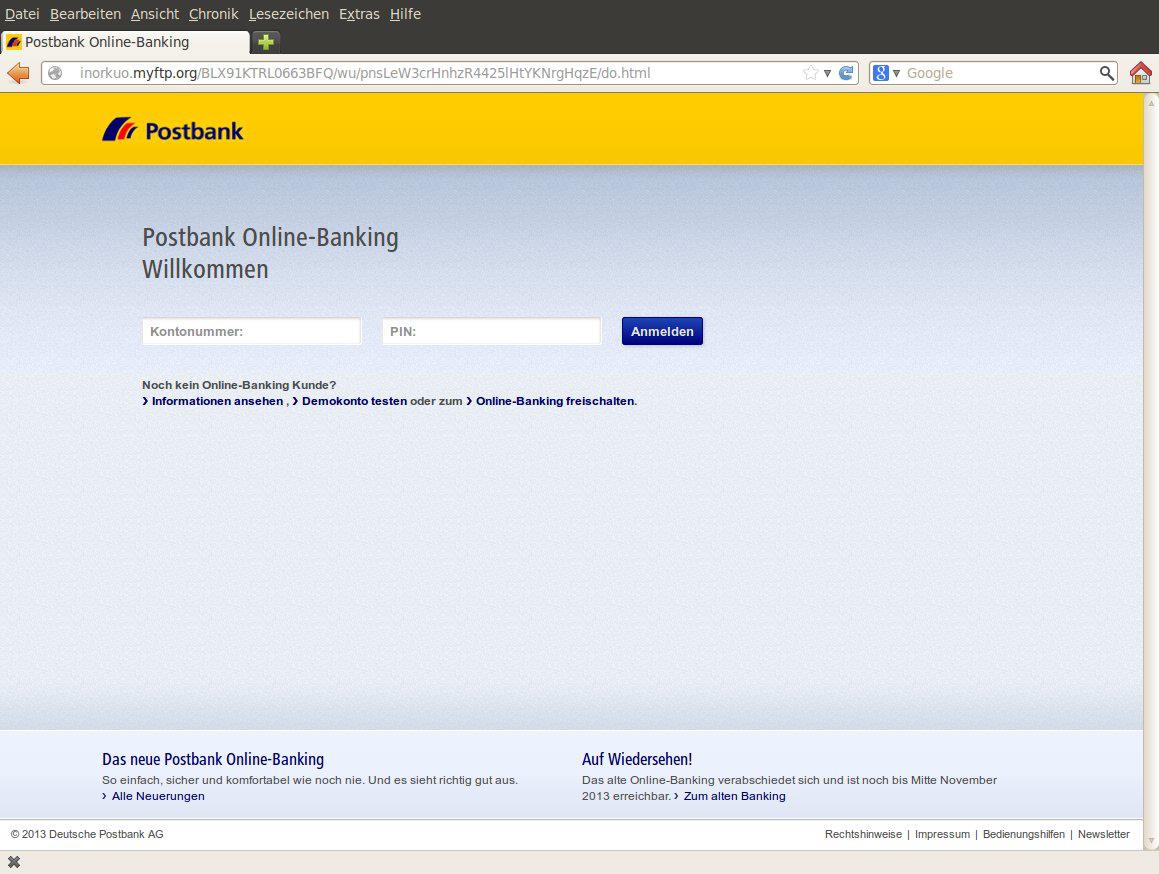Click the vertical page scrollbar

click(x=1151, y=471)
